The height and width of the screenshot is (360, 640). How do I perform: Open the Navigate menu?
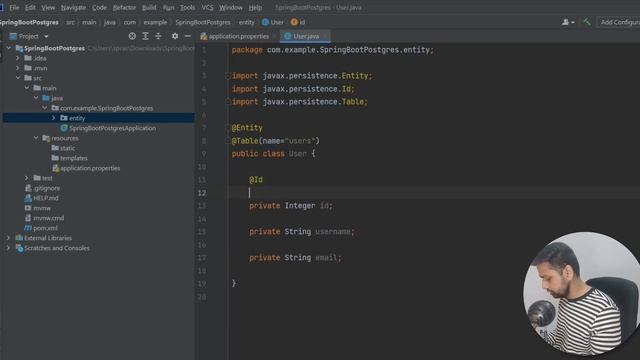[x=73, y=7]
